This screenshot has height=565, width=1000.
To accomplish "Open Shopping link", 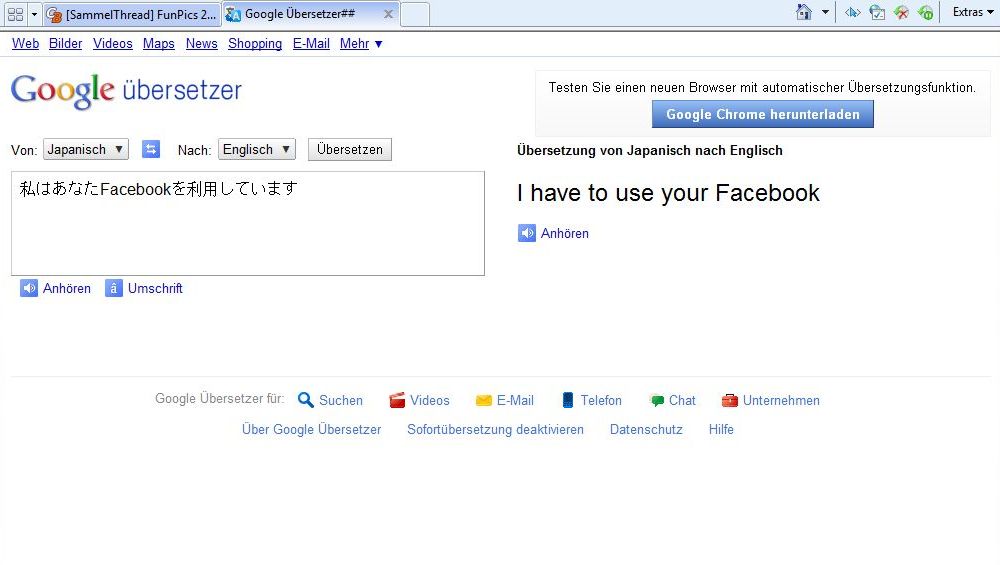I will 255,43.
